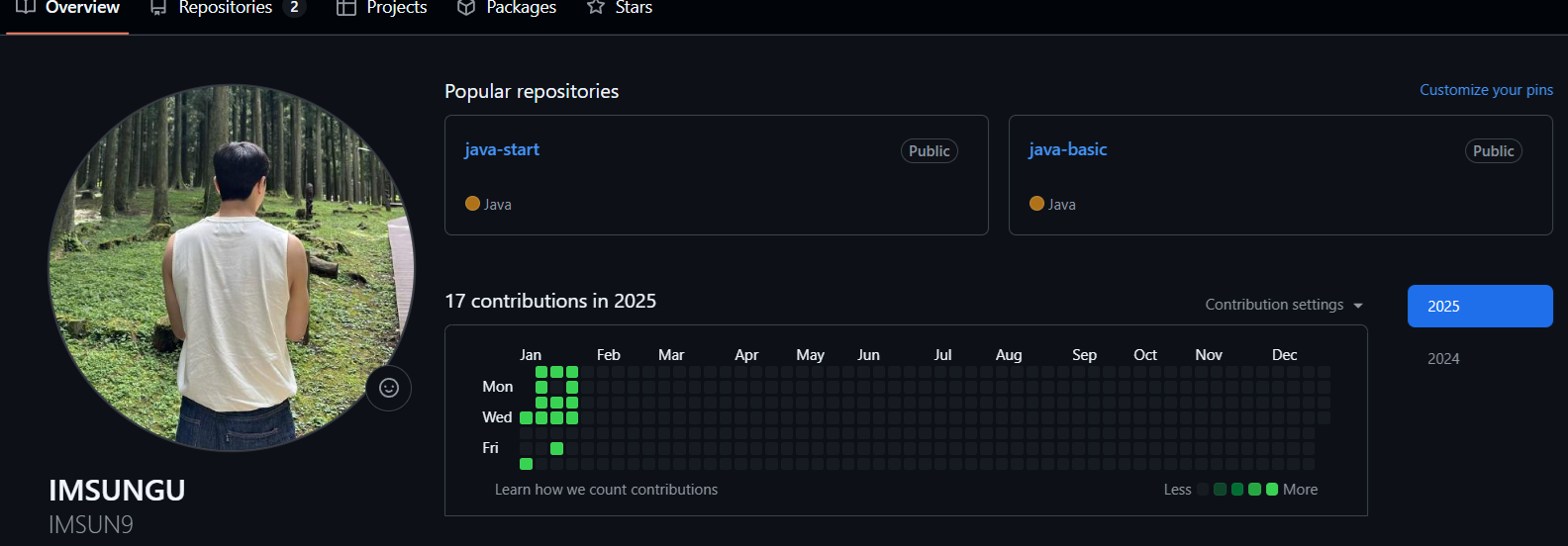Screen dimensions: 1568x546
Task: Click the Projects table icon
Action: (345, 7)
